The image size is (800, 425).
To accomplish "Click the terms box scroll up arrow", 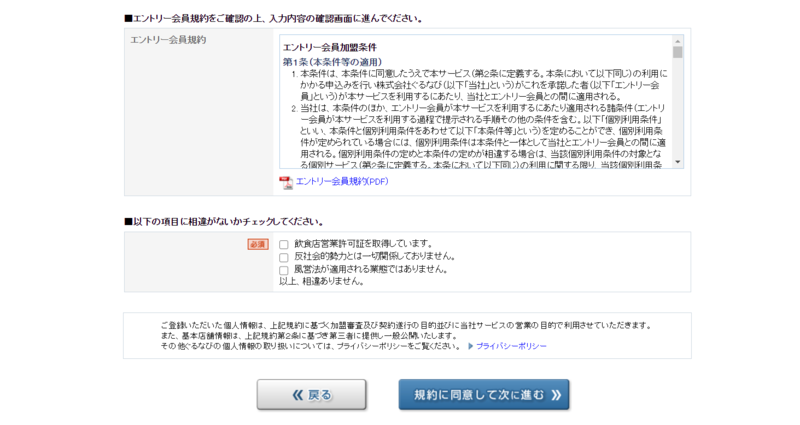I will point(678,41).
